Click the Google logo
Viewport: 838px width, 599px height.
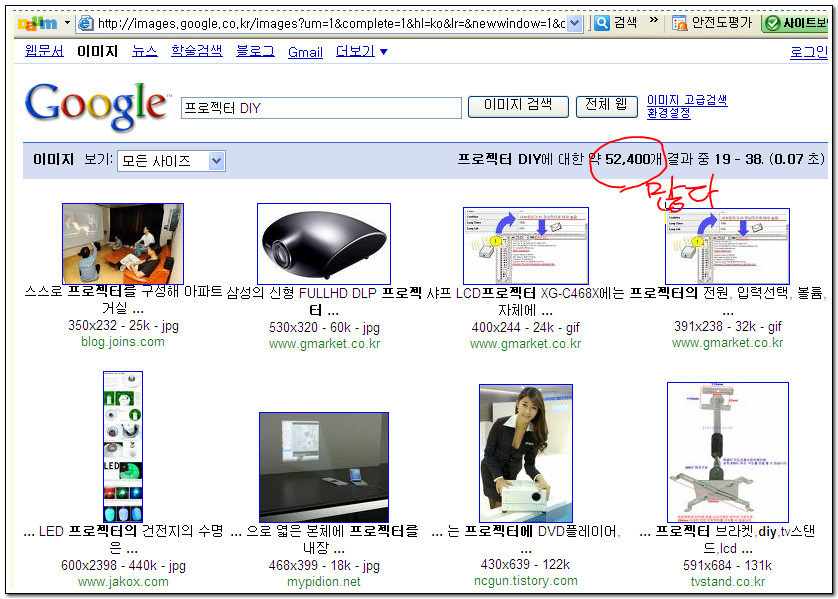pyautogui.click(x=96, y=106)
